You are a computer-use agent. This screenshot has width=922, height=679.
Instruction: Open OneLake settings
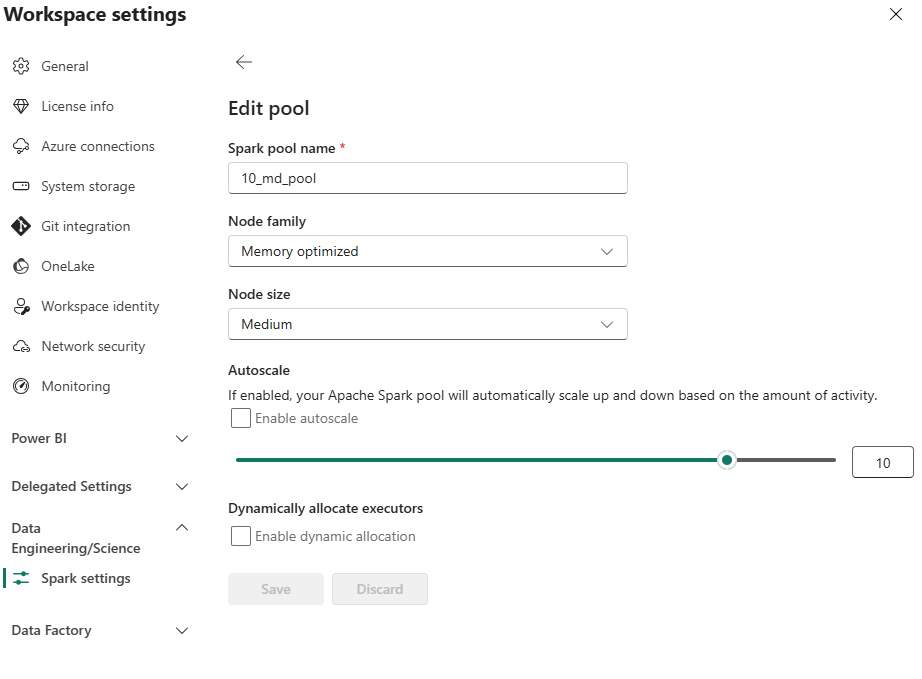click(68, 266)
